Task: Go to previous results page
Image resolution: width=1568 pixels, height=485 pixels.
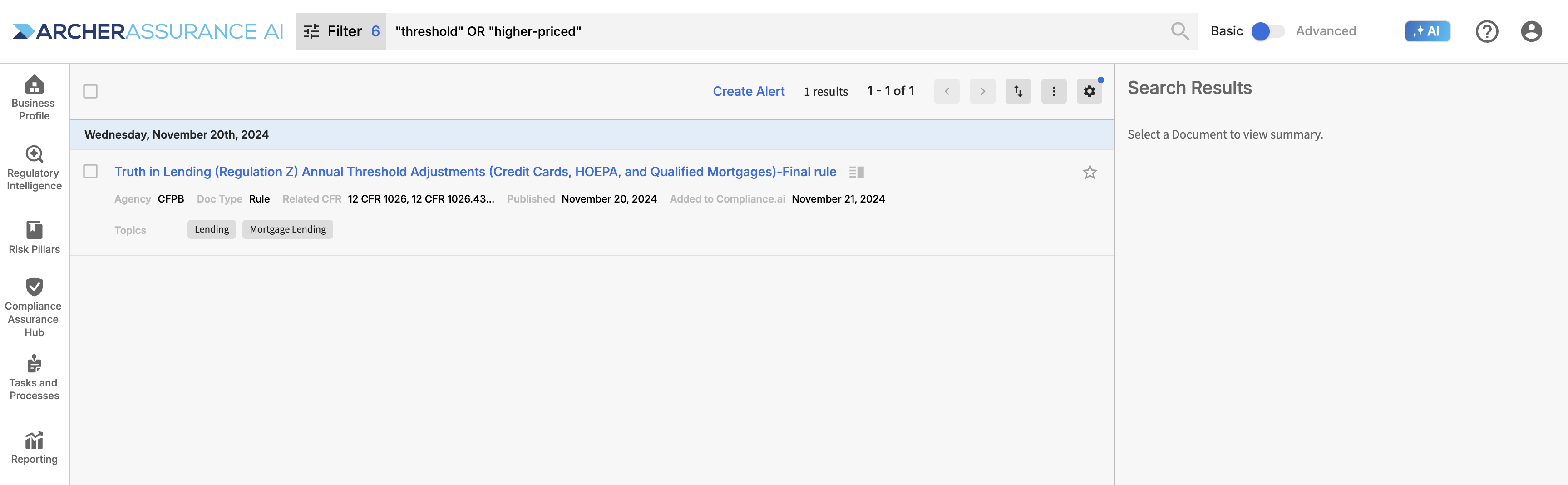Action: 947,91
